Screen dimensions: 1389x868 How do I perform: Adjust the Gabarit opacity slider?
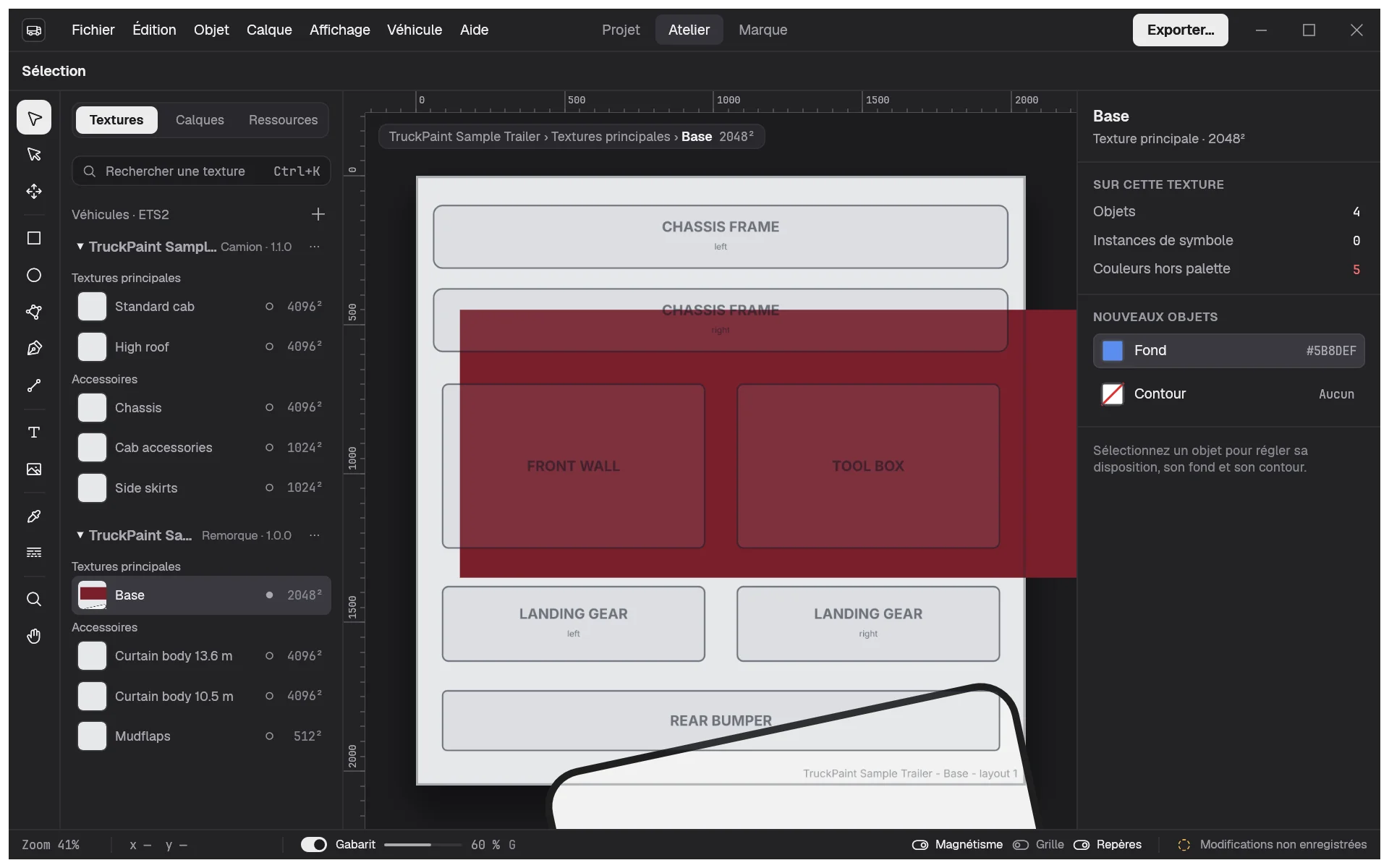pos(422,844)
